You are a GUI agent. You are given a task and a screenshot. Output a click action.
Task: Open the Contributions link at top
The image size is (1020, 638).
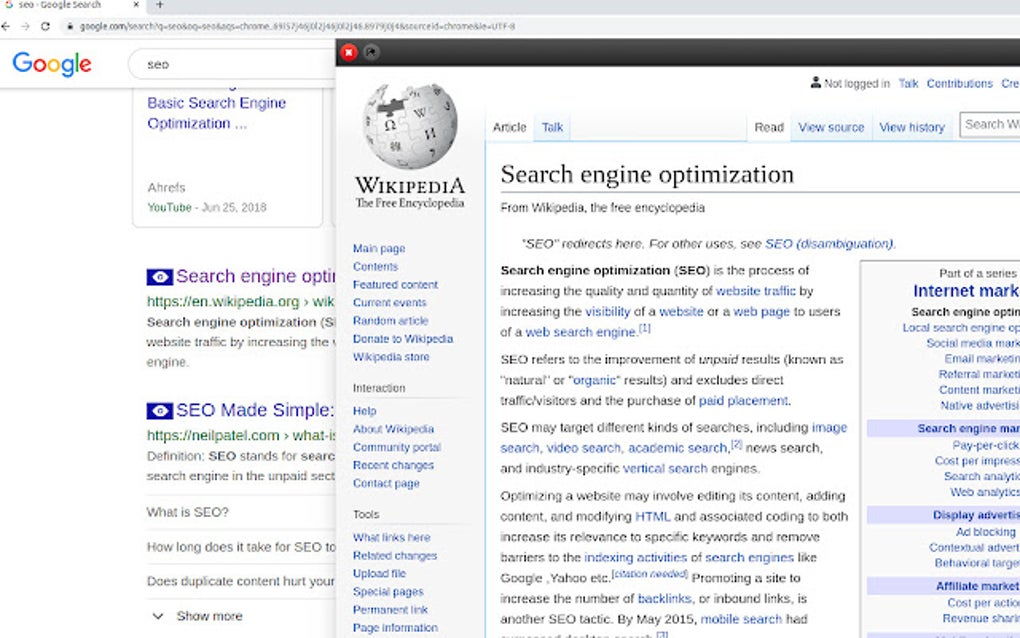960,84
